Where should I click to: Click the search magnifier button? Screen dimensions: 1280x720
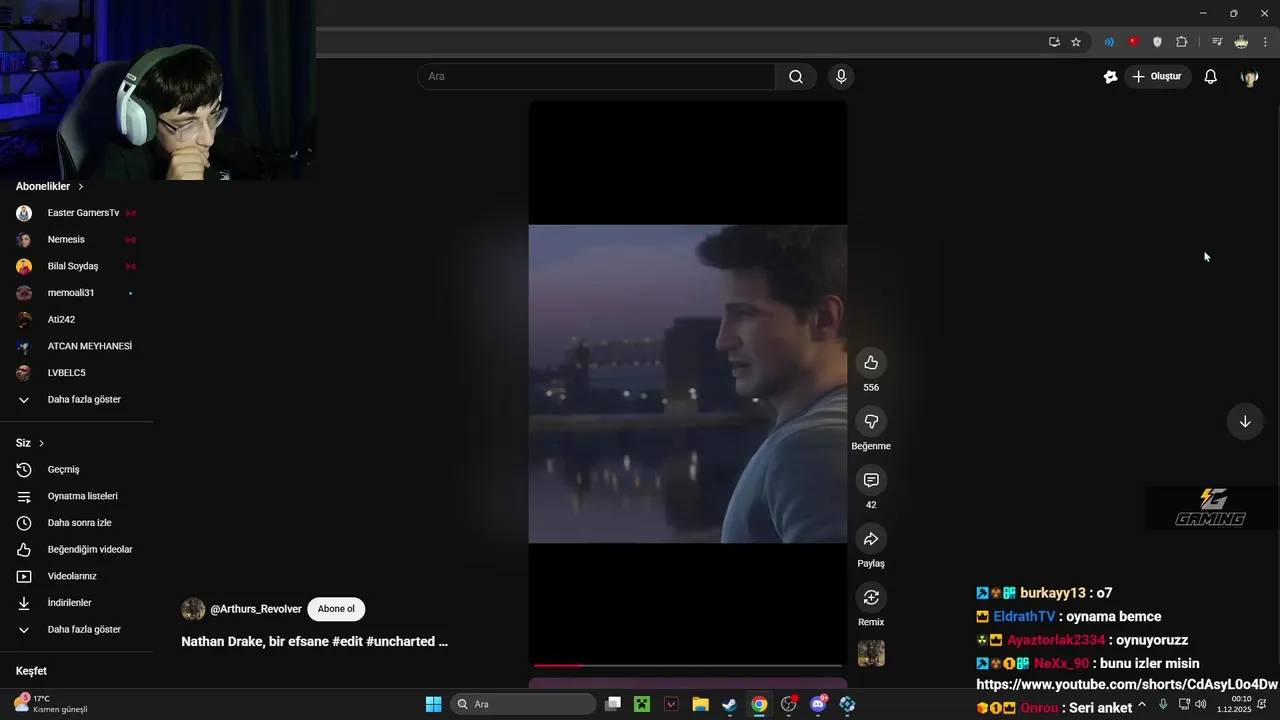[796, 76]
